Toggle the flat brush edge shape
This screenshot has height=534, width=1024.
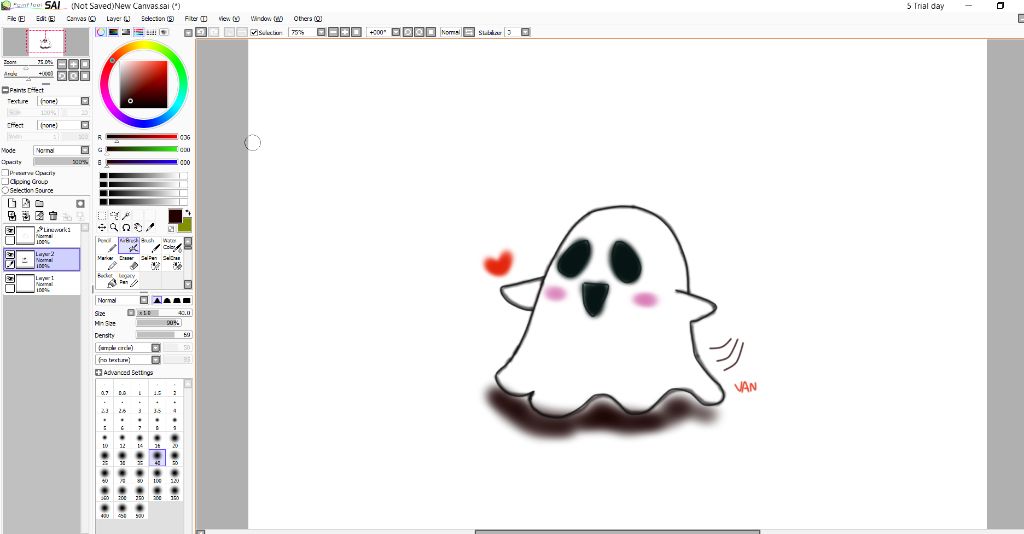click(x=187, y=300)
